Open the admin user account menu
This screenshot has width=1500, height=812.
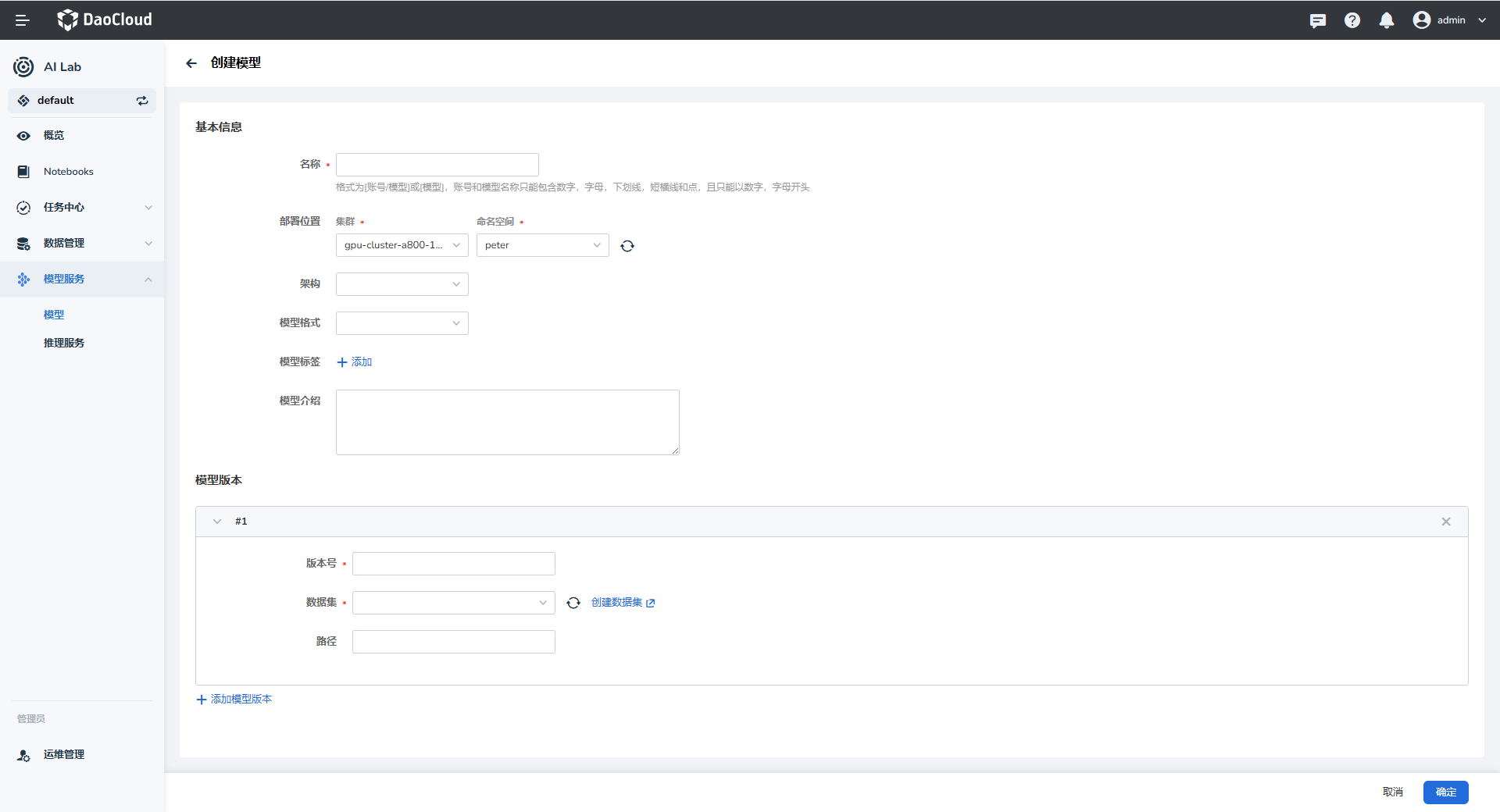point(1449,20)
